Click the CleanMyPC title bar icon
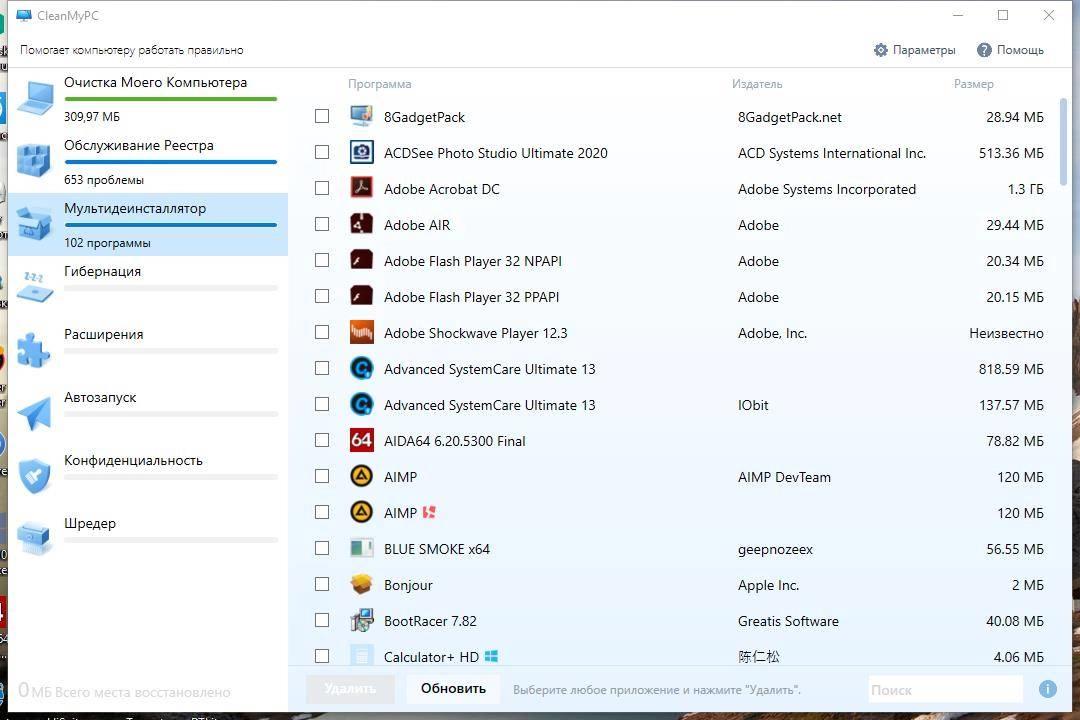1080x720 pixels. 24,15
